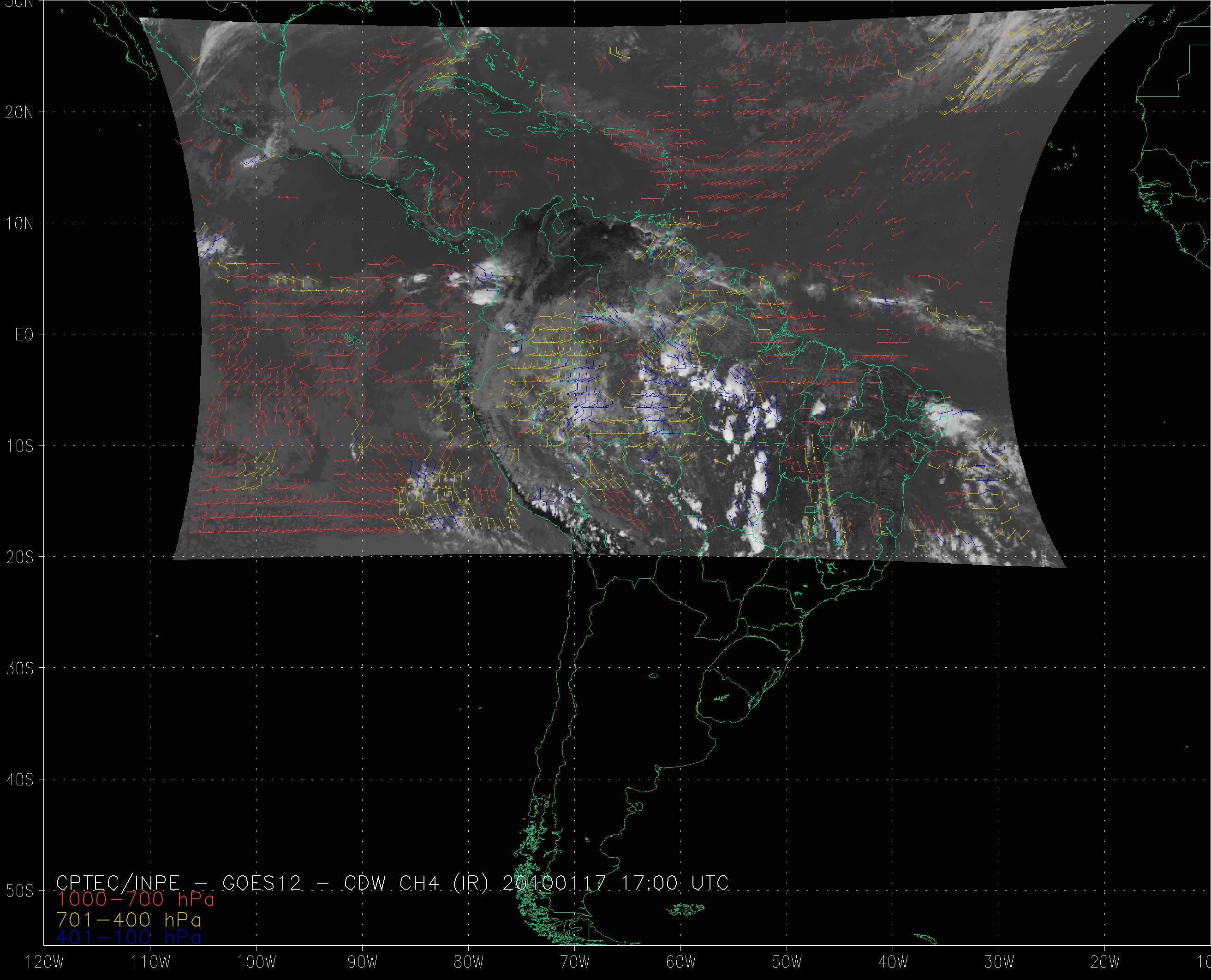Viewport: 1211px width, 980px height.
Task: Click the 20S latitude axis label
Action: pos(19,557)
